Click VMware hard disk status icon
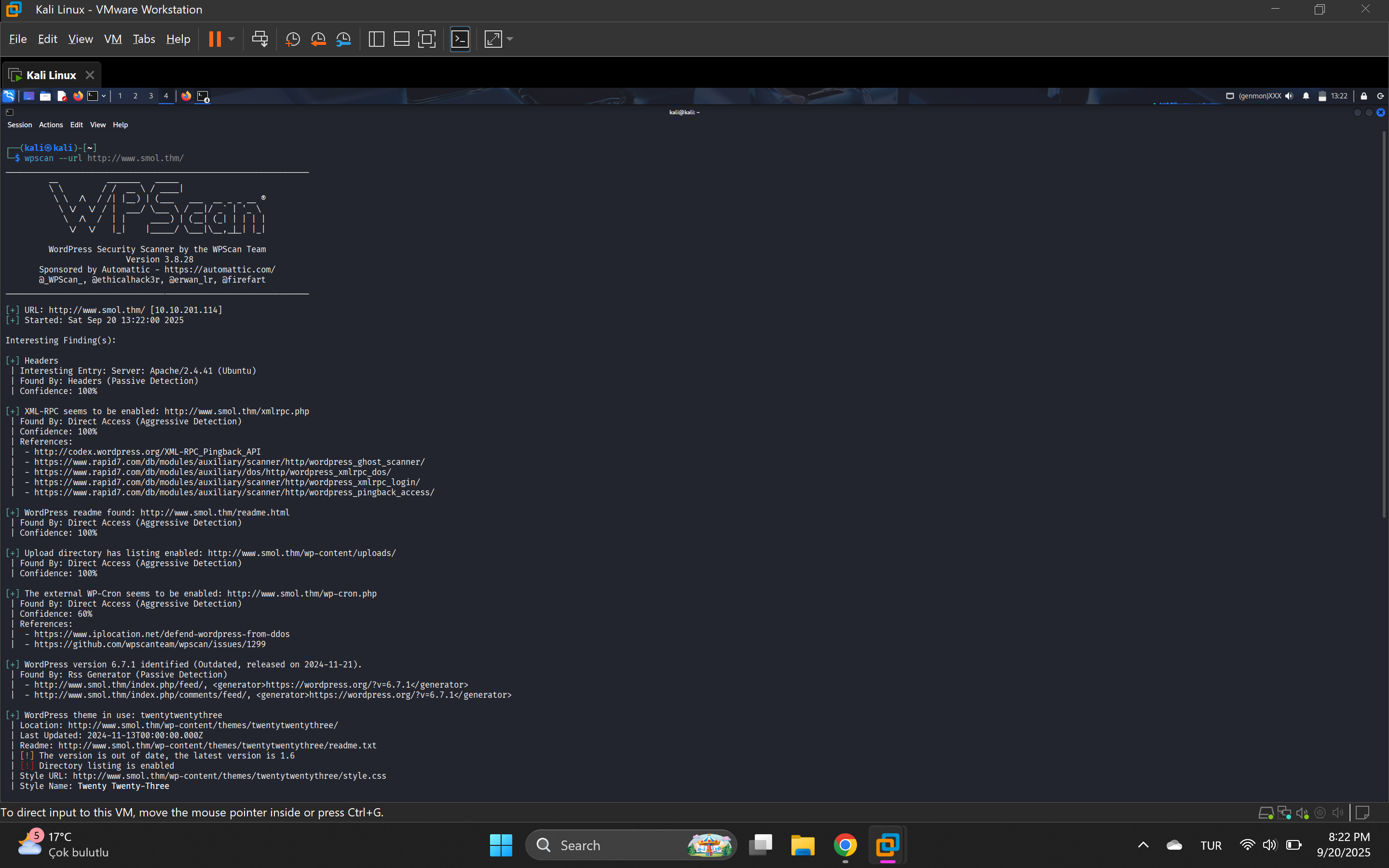The height and width of the screenshot is (868, 1389). (x=1266, y=813)
